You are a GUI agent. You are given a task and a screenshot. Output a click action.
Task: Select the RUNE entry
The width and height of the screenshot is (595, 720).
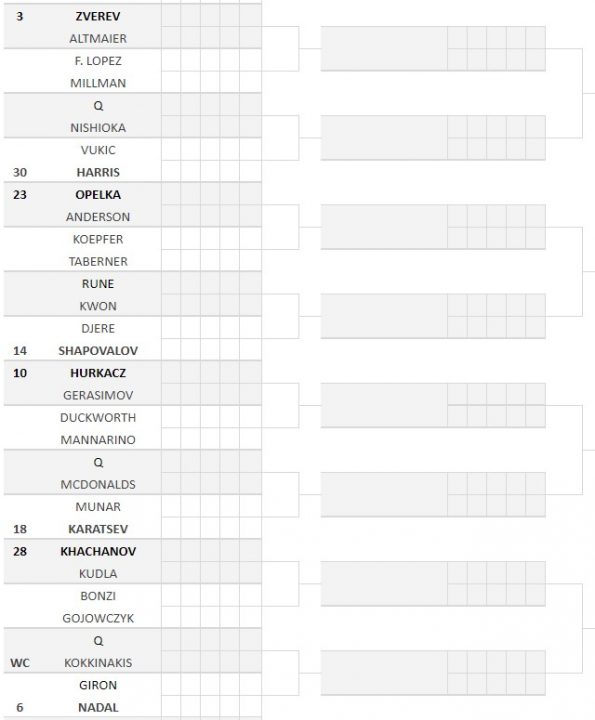(98, 284)
